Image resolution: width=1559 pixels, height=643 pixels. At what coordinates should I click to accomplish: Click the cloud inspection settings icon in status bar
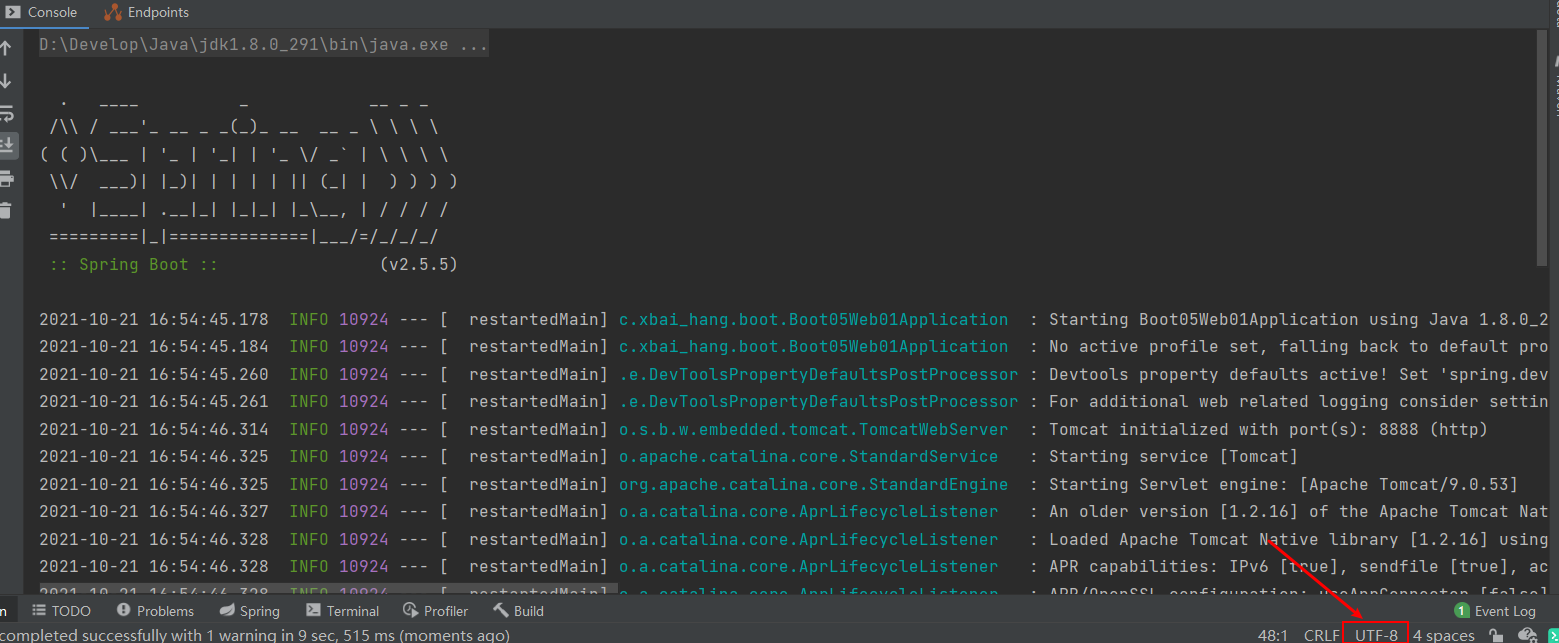(x=1526, y=635)
